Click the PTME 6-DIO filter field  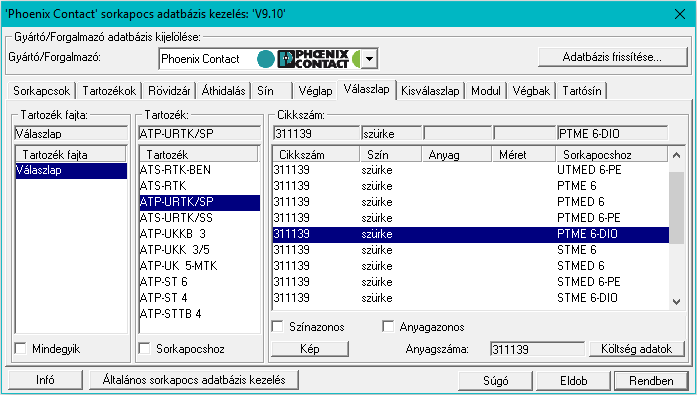[x=612, y=133]
